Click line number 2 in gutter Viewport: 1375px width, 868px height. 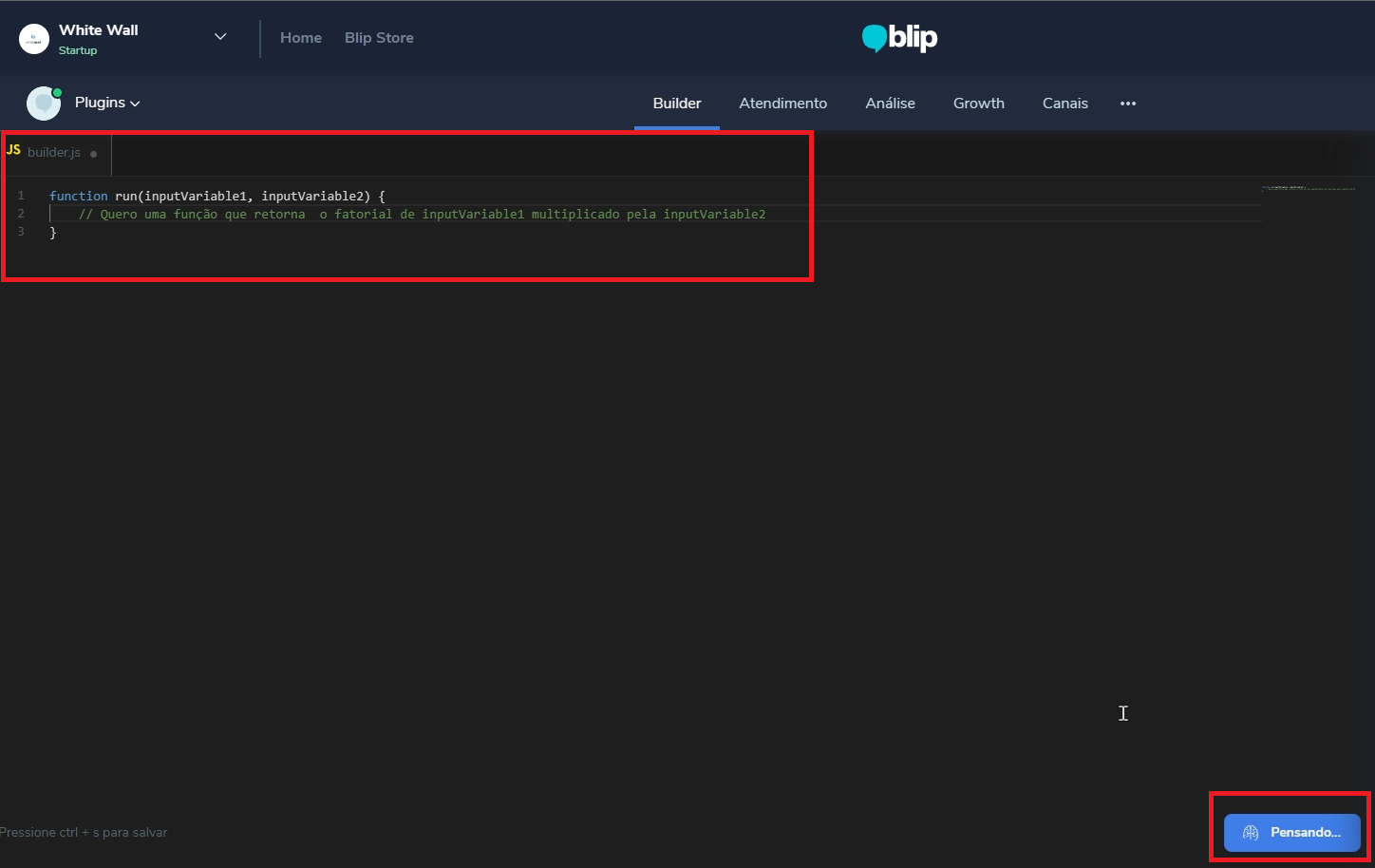coord(21,214)
